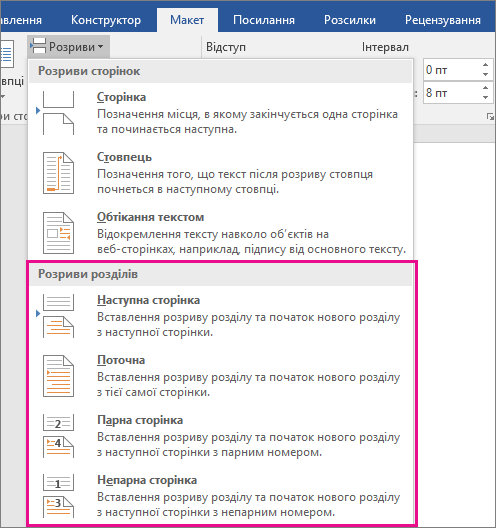Increase the 0 пт spacing value
This screenshot has height=528, width=496.
(485, 65)
